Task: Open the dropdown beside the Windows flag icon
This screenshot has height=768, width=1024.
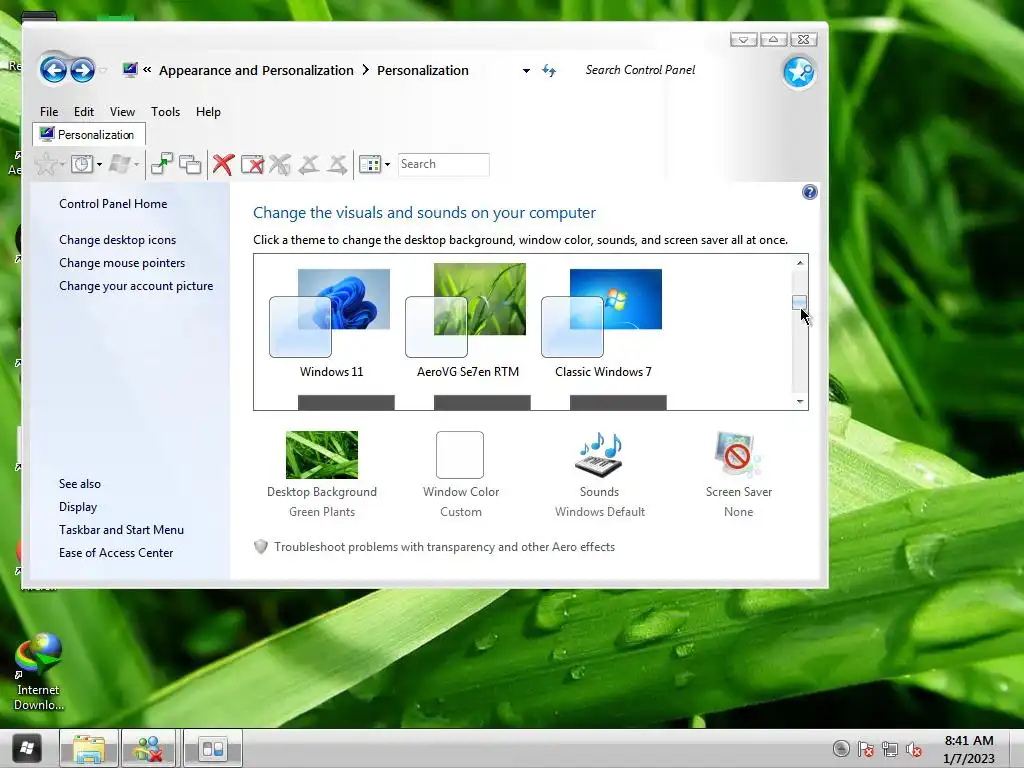Action: [136, 165]
